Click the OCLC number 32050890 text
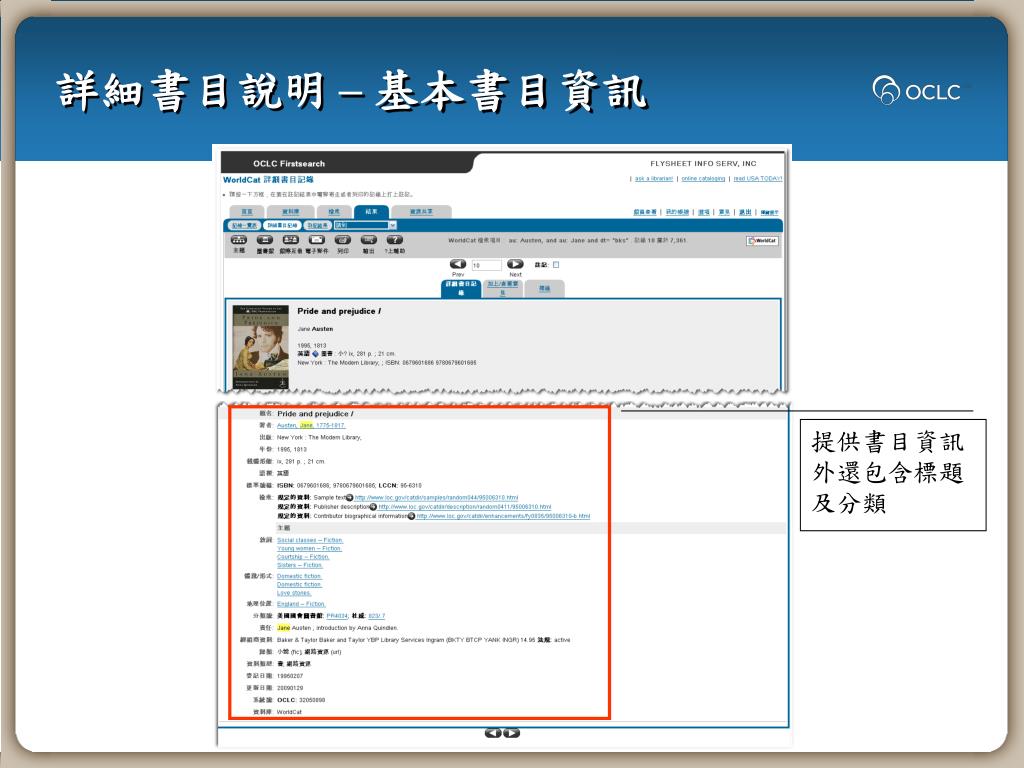 point(311,700)
